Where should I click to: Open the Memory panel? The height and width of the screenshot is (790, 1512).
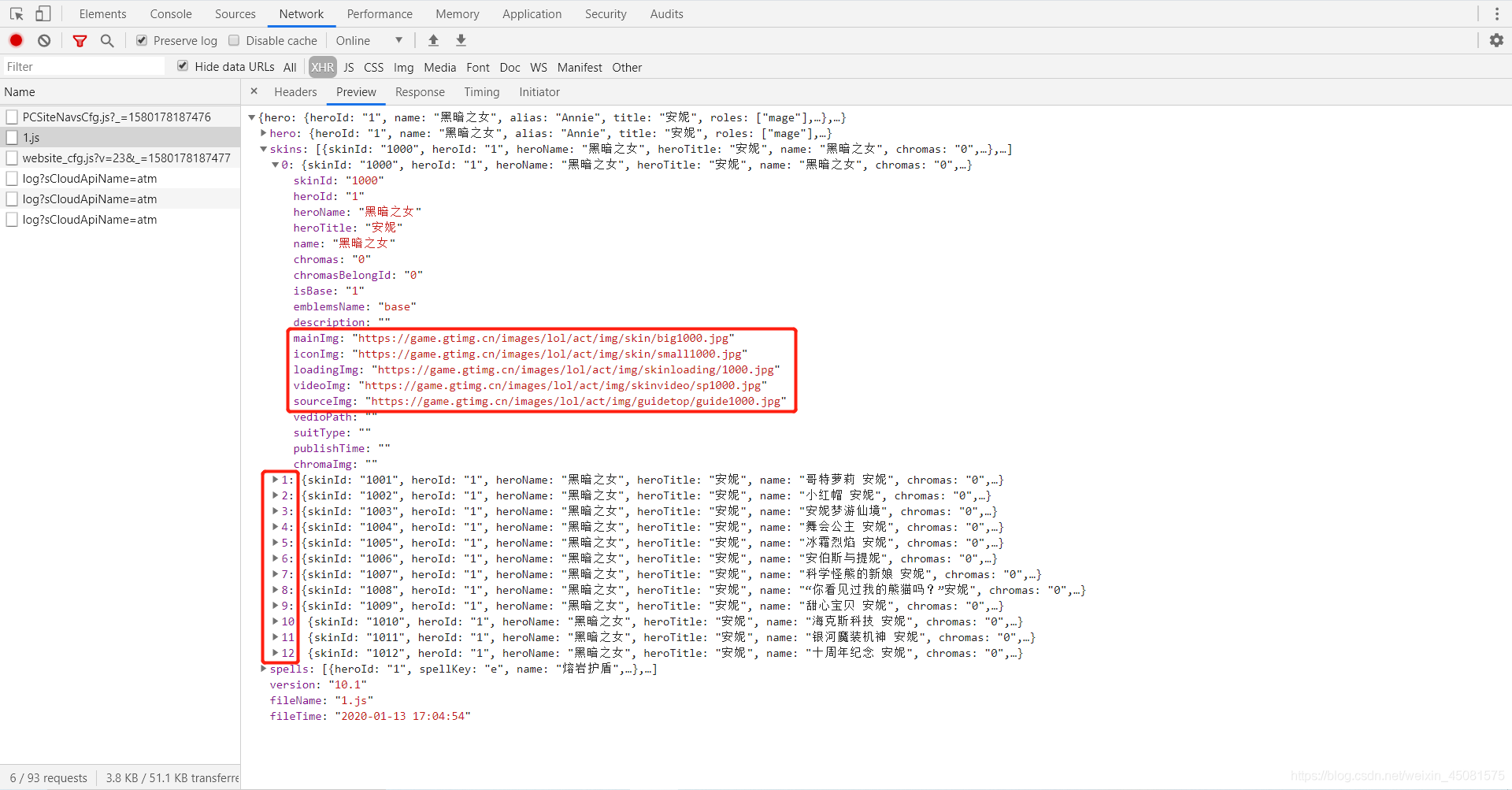pyautogui.click(x=458, y=14)
